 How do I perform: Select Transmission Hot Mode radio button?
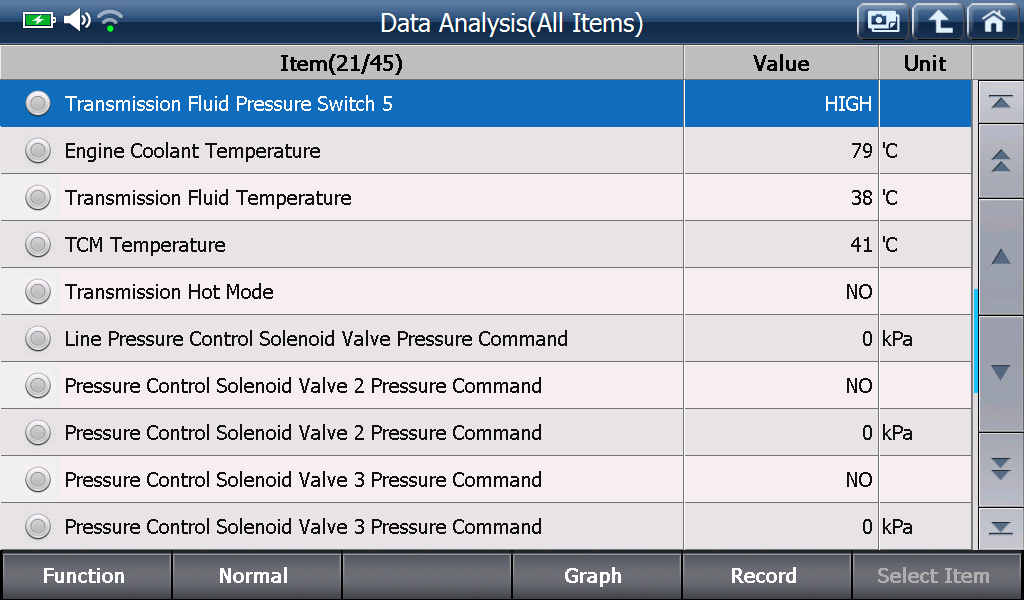point(38,292)
